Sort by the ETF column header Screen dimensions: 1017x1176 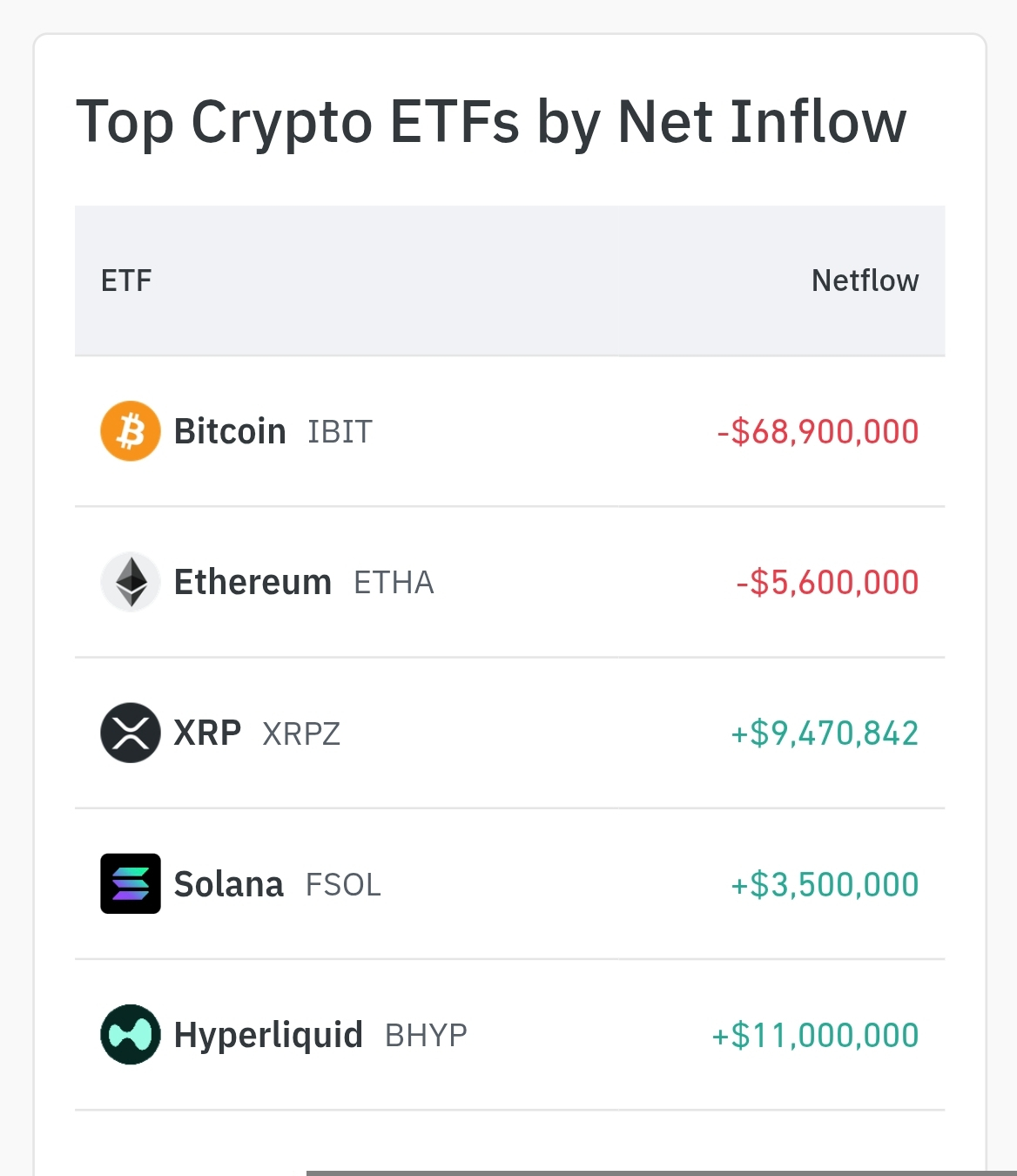coord(126,280)
